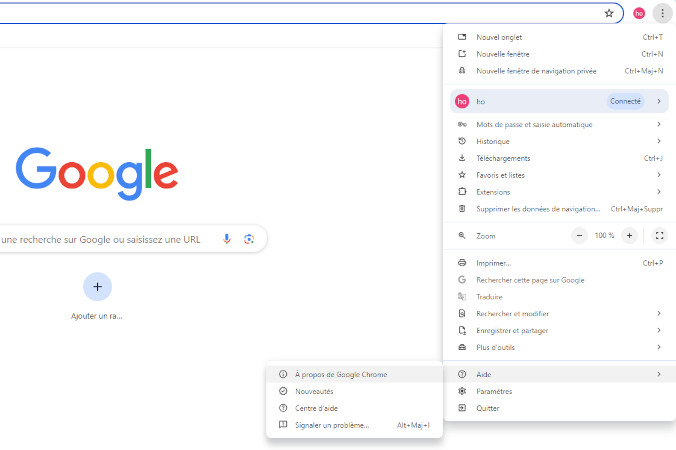Click the Nouvelle fenêtre window icon
This screenshot has width=676, height=450.
coord(462,54)
